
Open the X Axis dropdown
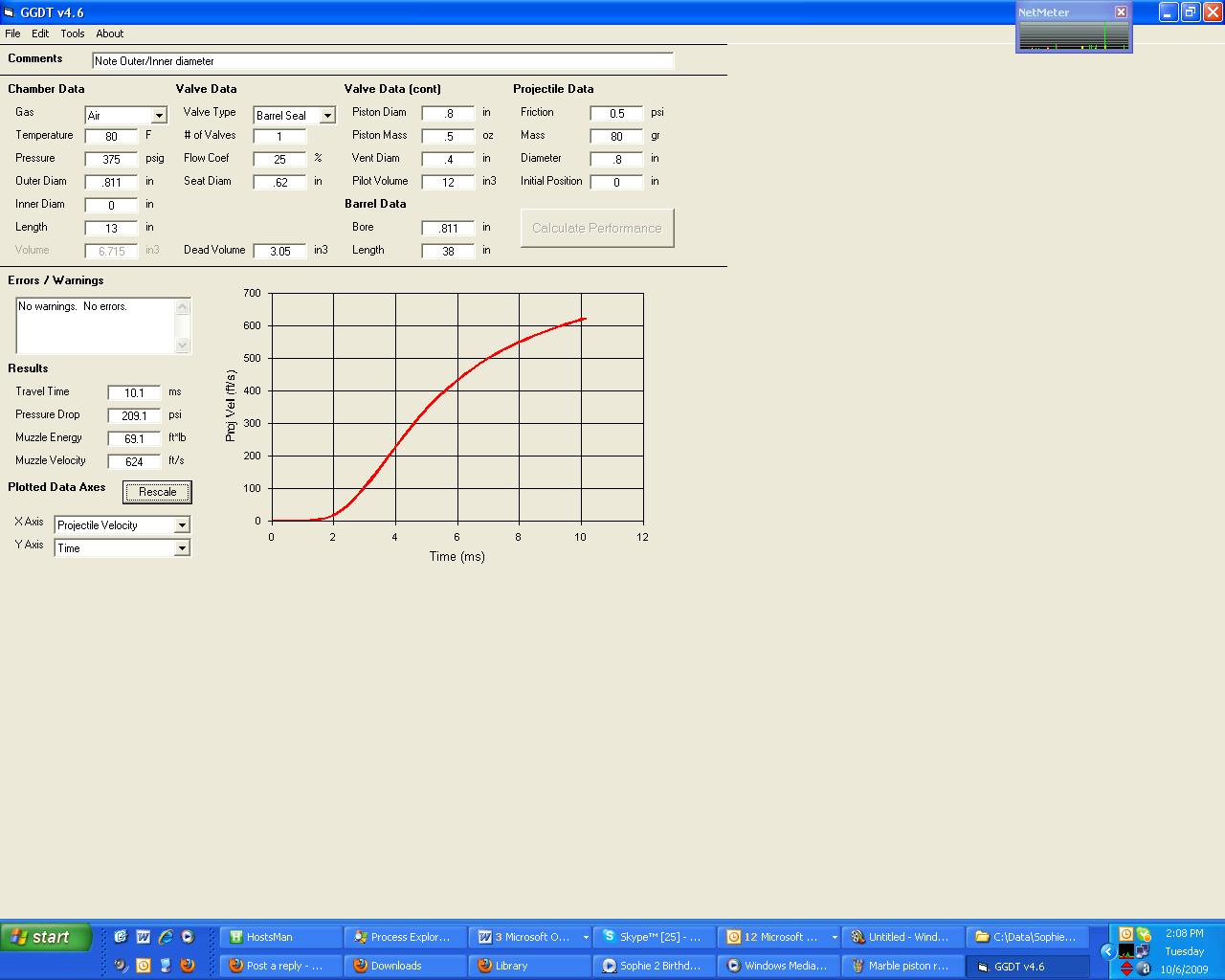(x=182, y=525)
